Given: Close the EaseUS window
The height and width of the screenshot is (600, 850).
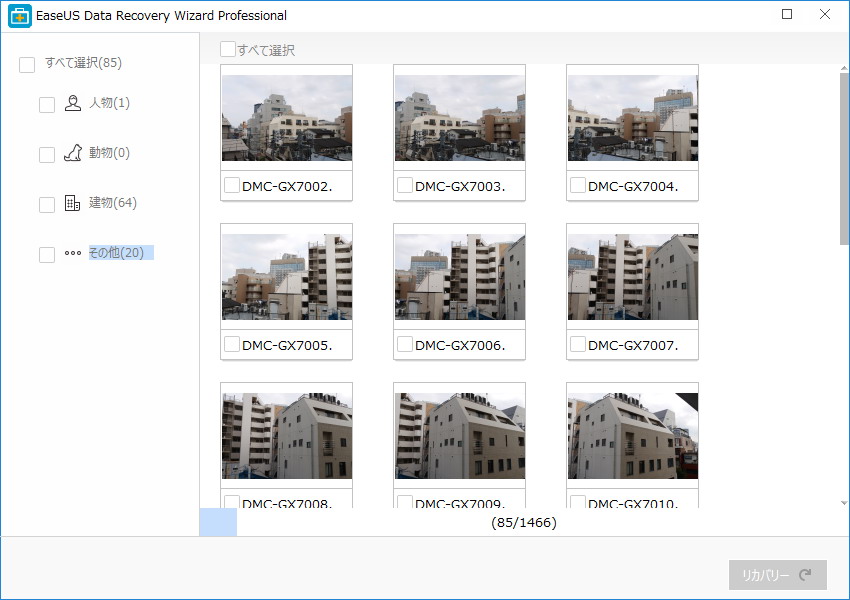Looking at the screenshot, I should (x=825, y=14).
